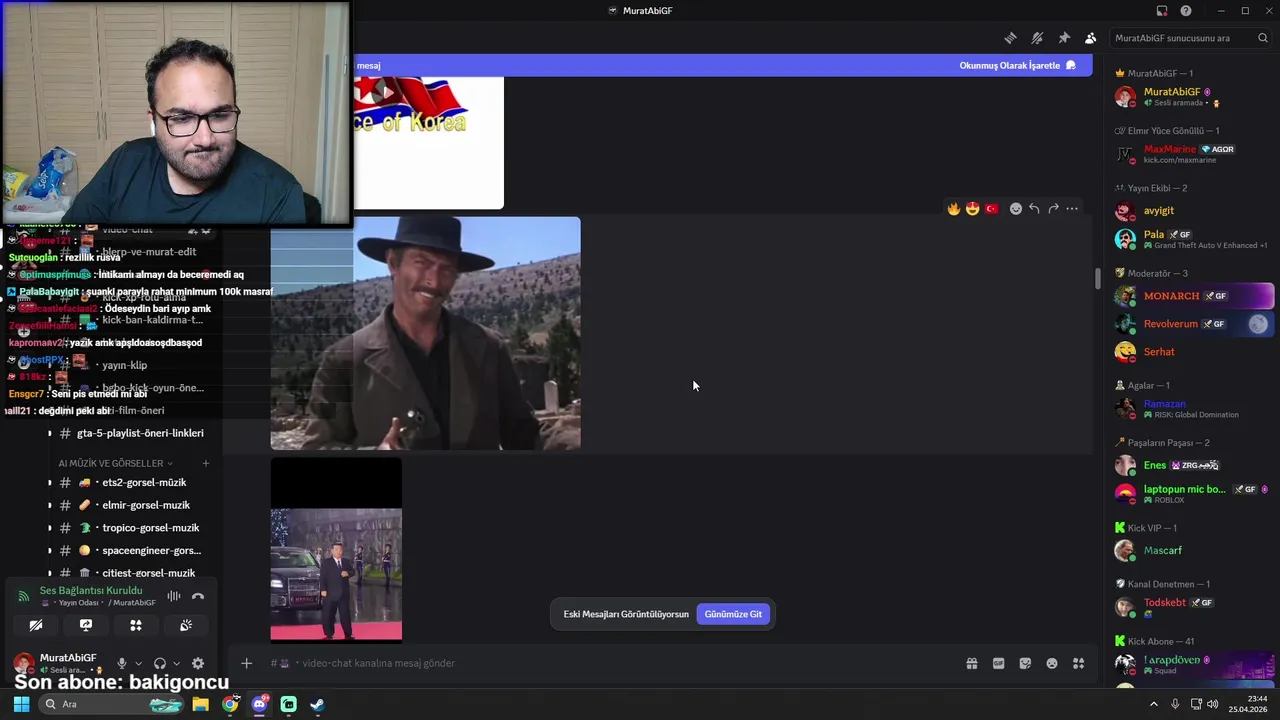Open elmir-gorsel-muzik channel

(x=130, y=505)
